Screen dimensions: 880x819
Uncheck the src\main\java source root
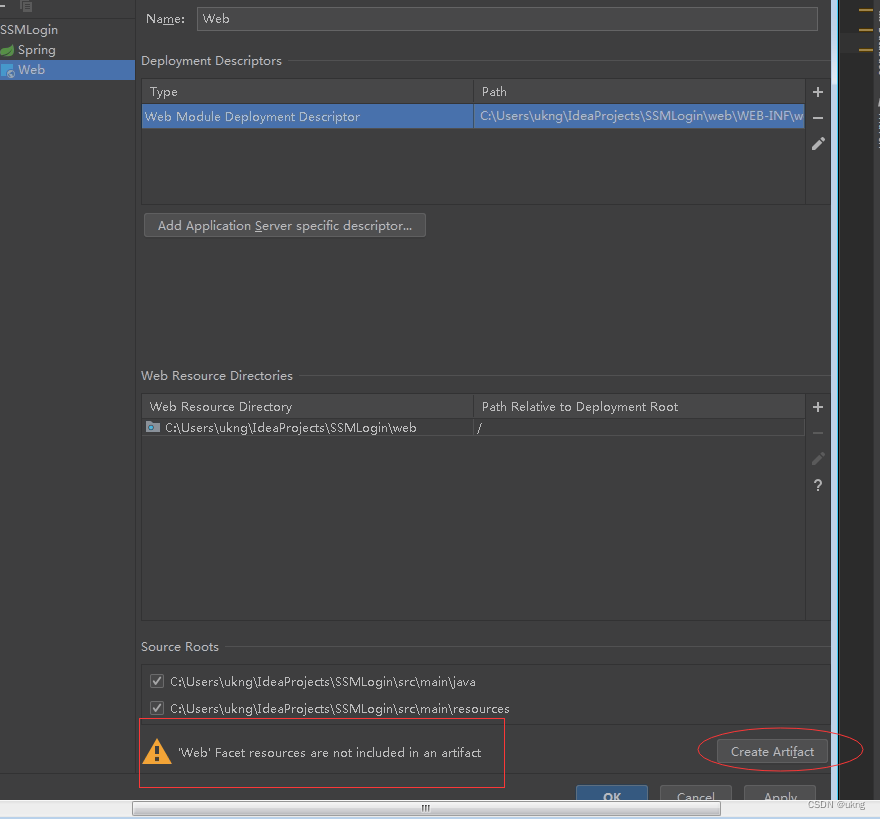(x=157, y=680)
